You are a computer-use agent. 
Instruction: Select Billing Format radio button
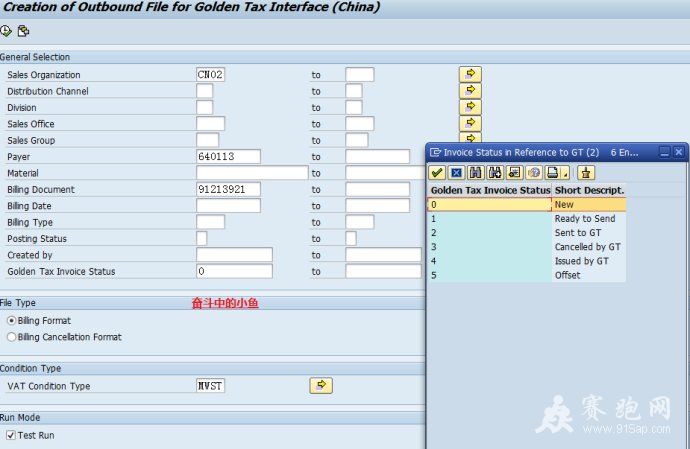click(x=12, y=320)
